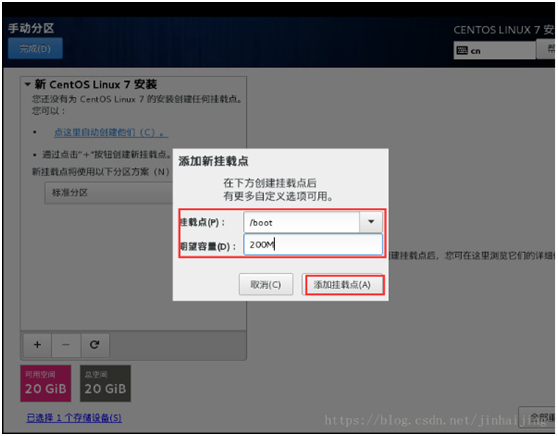Click the cn keyboard layout selector

point(494,51)
